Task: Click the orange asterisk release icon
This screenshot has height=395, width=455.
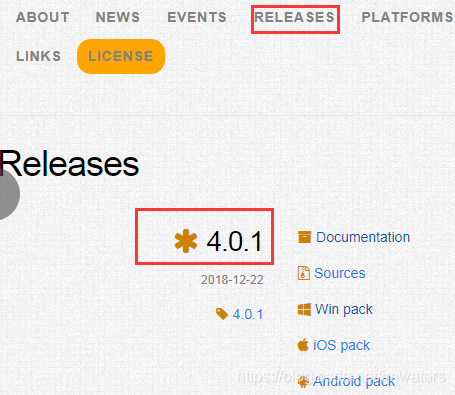Action: [x=186, y=241]
